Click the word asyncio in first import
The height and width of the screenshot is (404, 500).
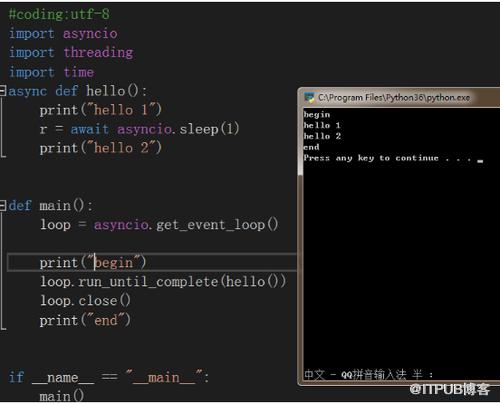coord(90,34)
